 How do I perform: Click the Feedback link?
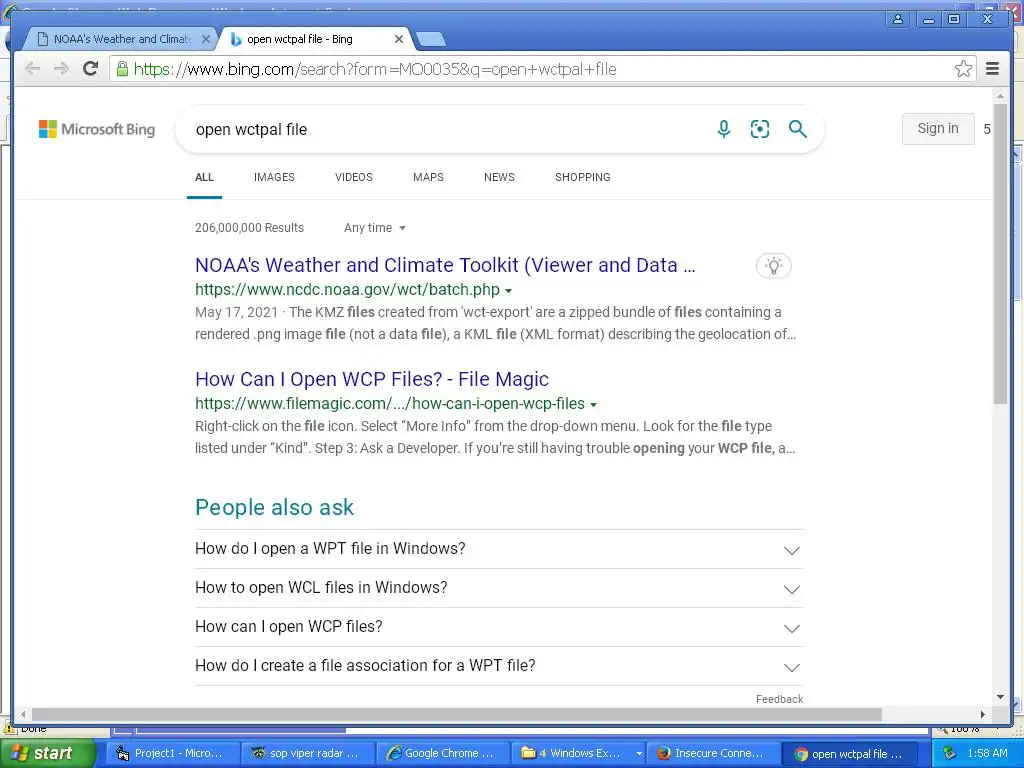(x=779, y=699)
